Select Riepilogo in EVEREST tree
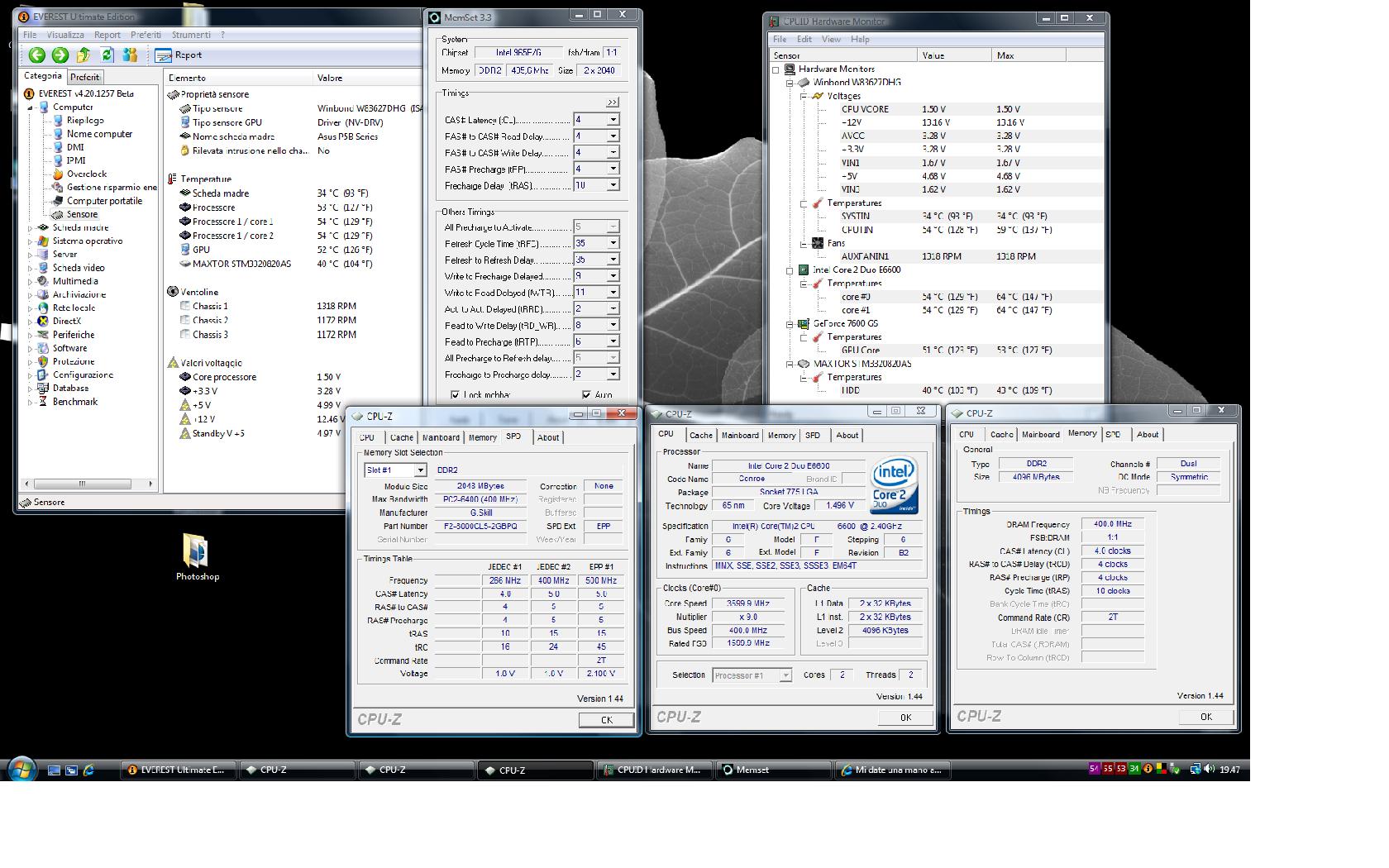1389x868 pixels. (79, 121)
